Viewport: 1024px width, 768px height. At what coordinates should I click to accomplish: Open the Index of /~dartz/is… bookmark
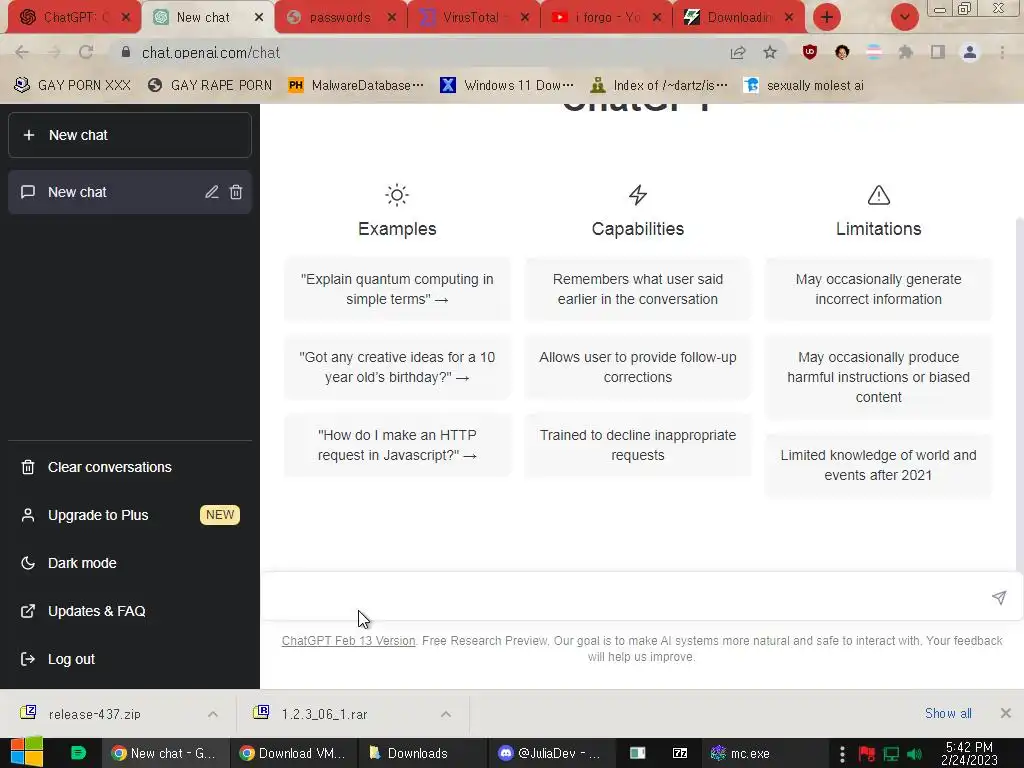pos(659,86)
